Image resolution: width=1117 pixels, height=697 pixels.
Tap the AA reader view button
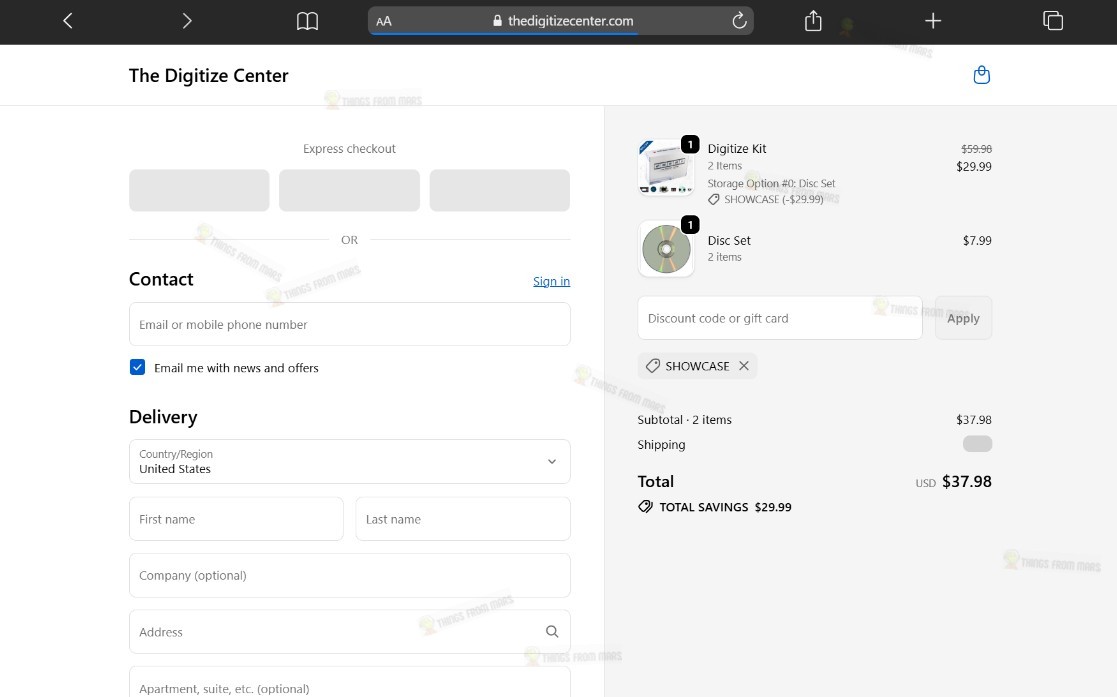point(384,21)
